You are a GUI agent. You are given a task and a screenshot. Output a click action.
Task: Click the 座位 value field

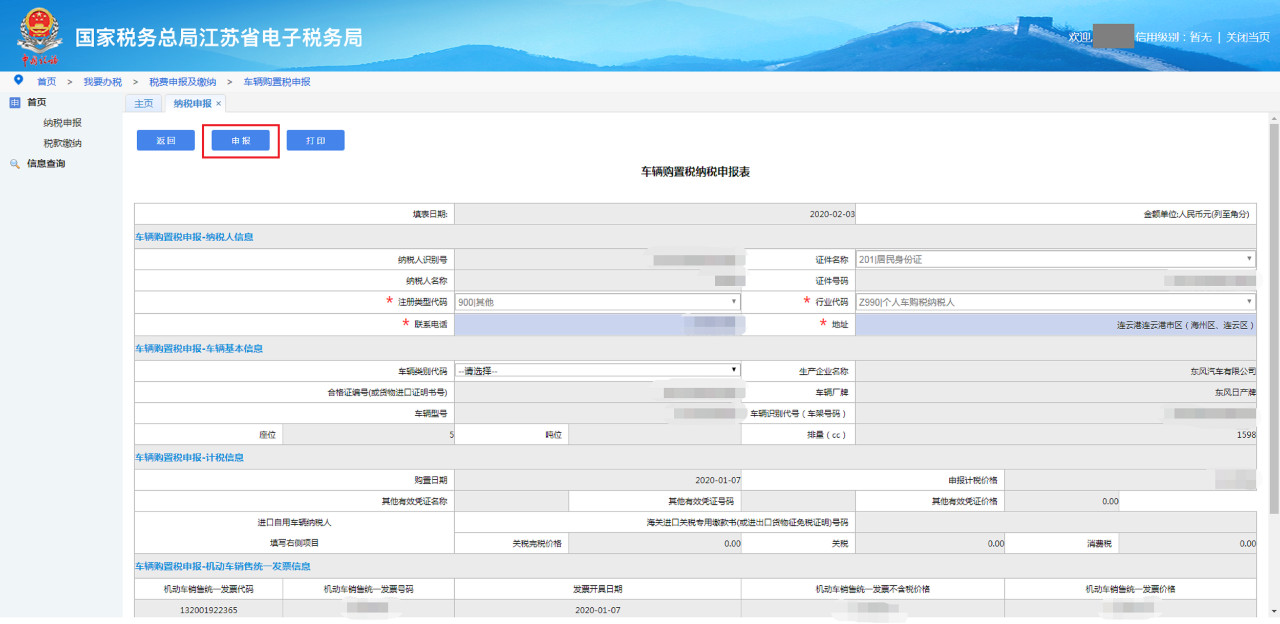coord(369,435)
